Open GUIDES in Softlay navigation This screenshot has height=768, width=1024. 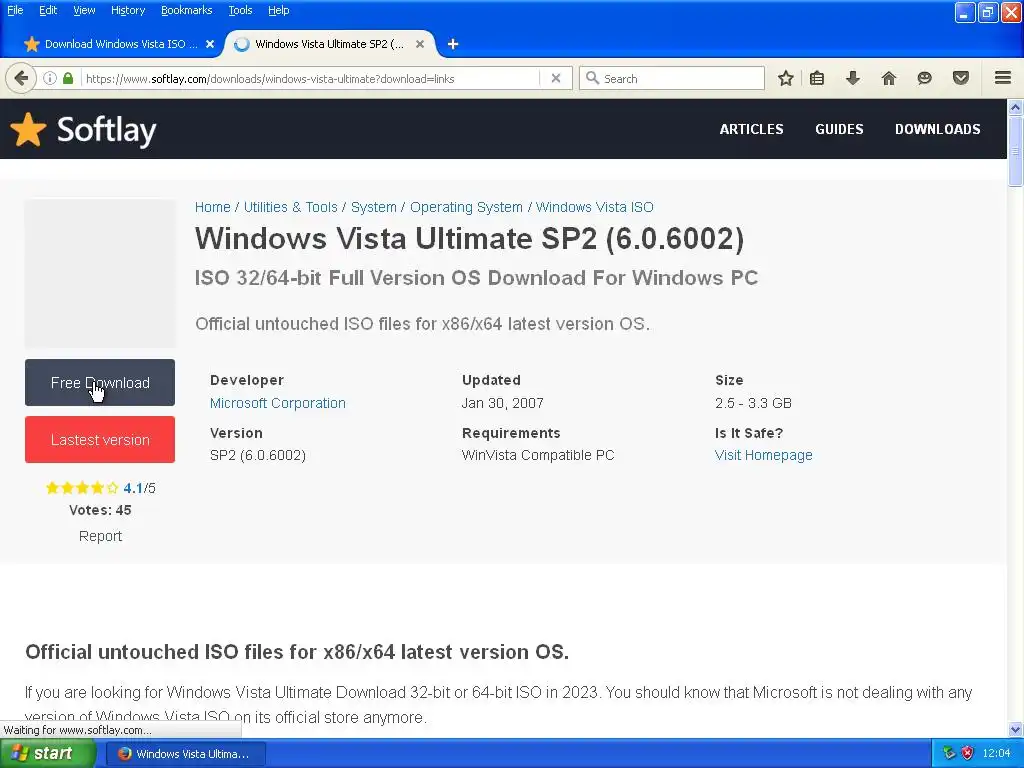tap(839, 129)
